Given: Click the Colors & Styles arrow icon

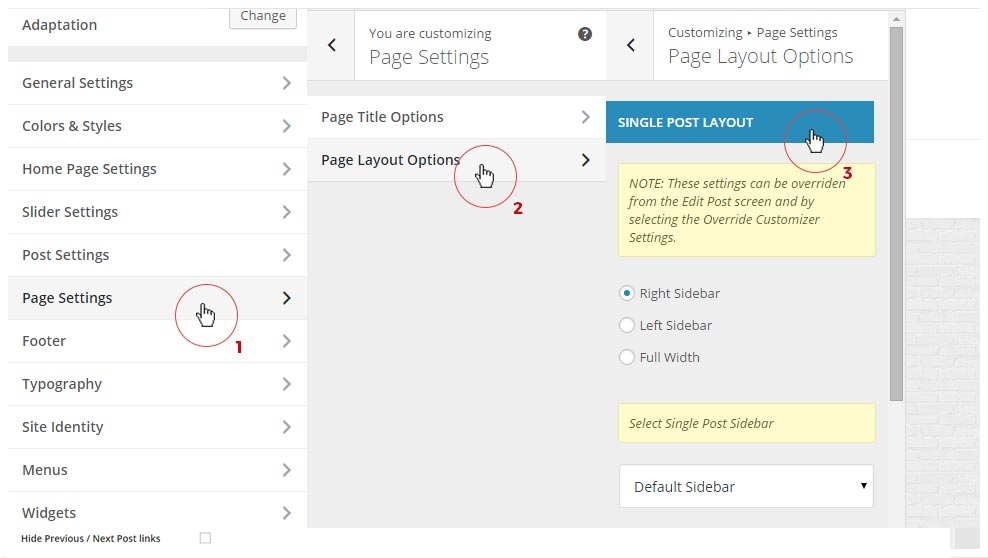Looking at the screenshot, I should pyautogui.click(x=287, y=126).
